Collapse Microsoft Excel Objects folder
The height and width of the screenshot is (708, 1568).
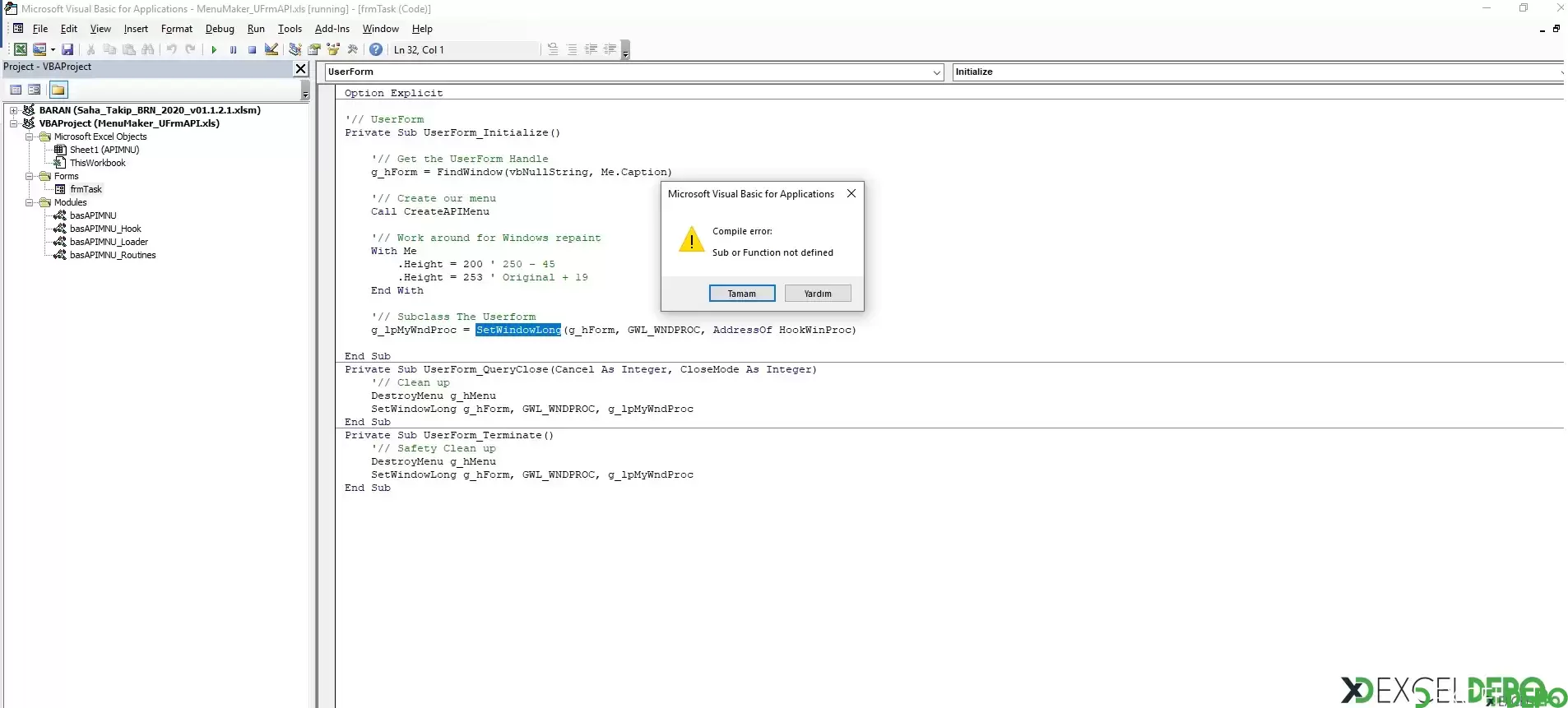pos(29,137)
